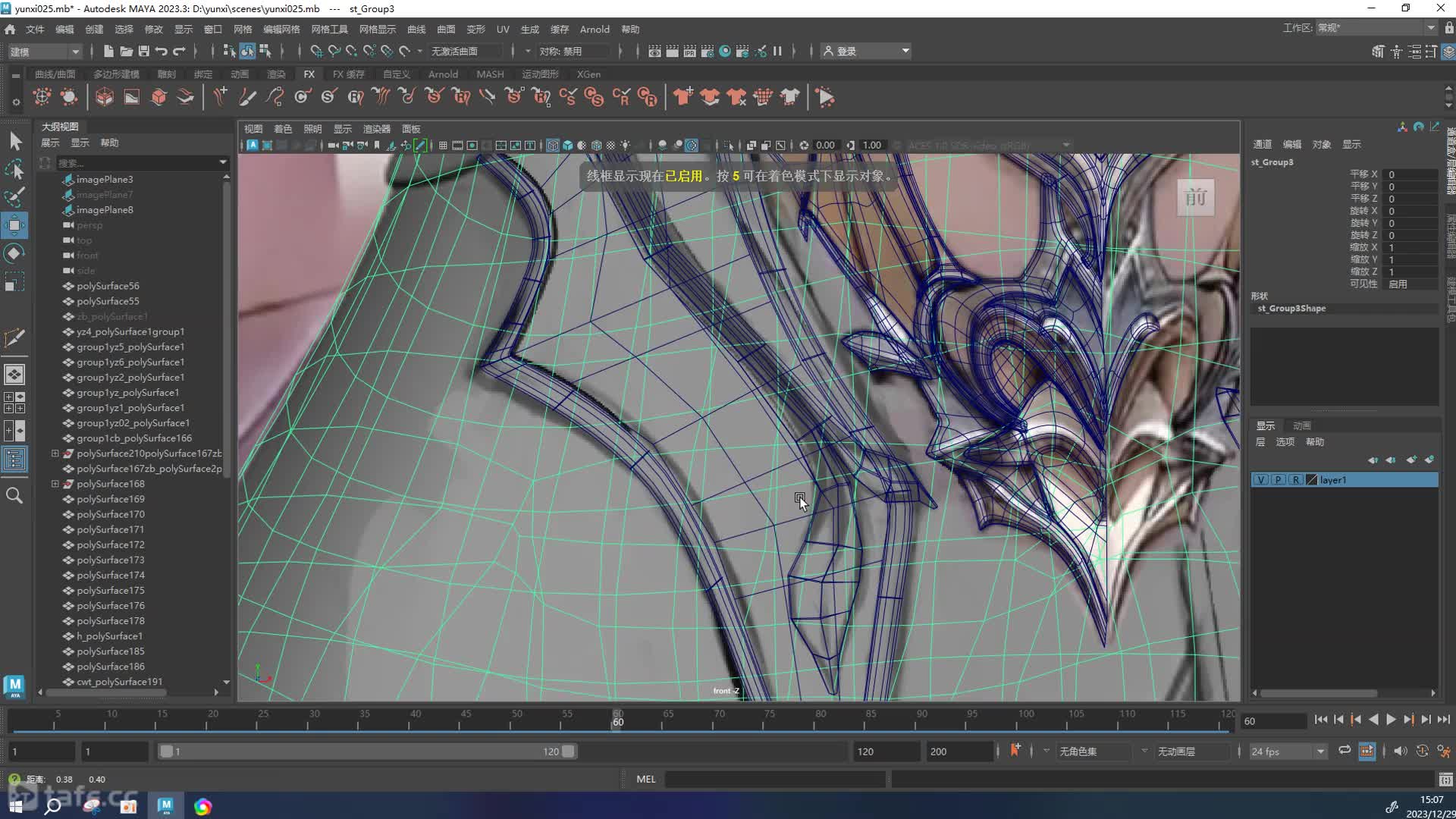The width and height of the screenshot is (1456, 819).
Task: Open the 登录 account dropdown
Action: [867, 51]
